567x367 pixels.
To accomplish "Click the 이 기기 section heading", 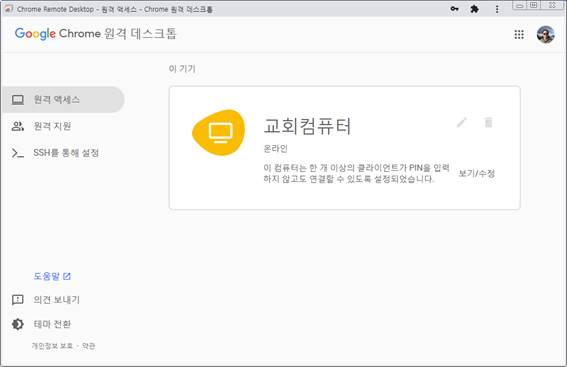I will pyautogui.click(x=182, y=69).
